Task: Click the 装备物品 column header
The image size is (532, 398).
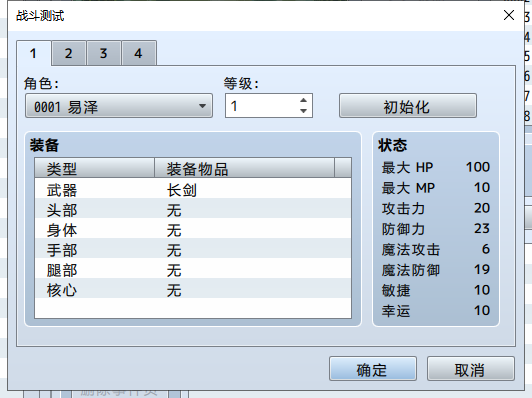Action: pos(244,168)
